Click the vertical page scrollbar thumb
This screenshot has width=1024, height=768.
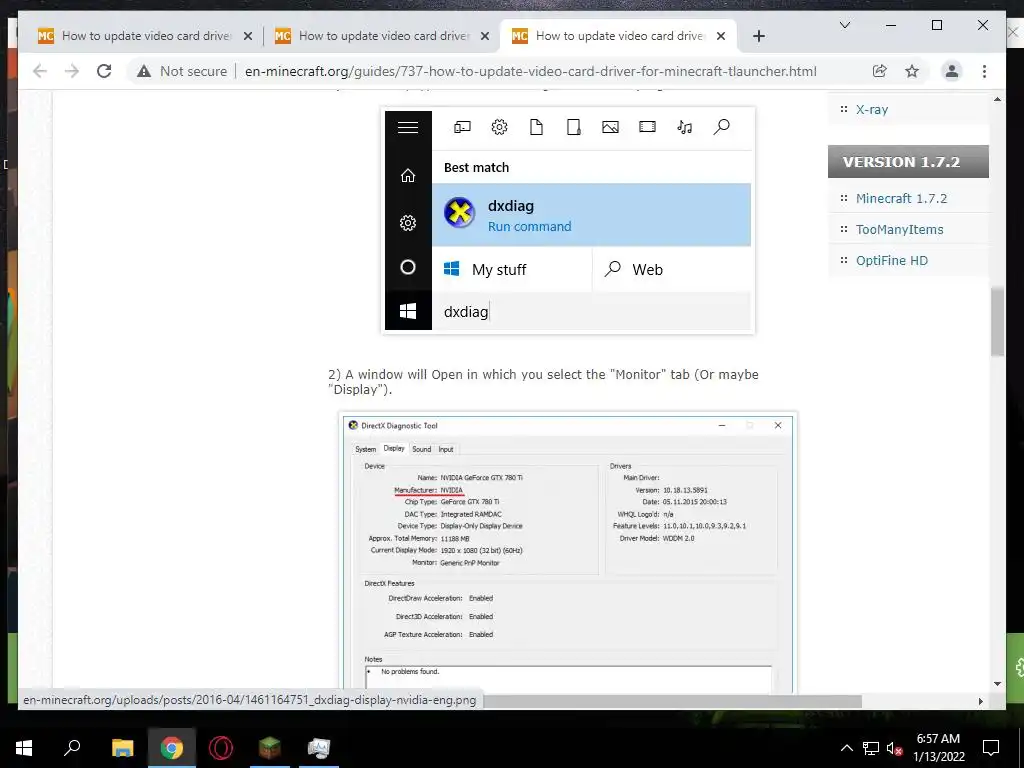click(997, 321)
